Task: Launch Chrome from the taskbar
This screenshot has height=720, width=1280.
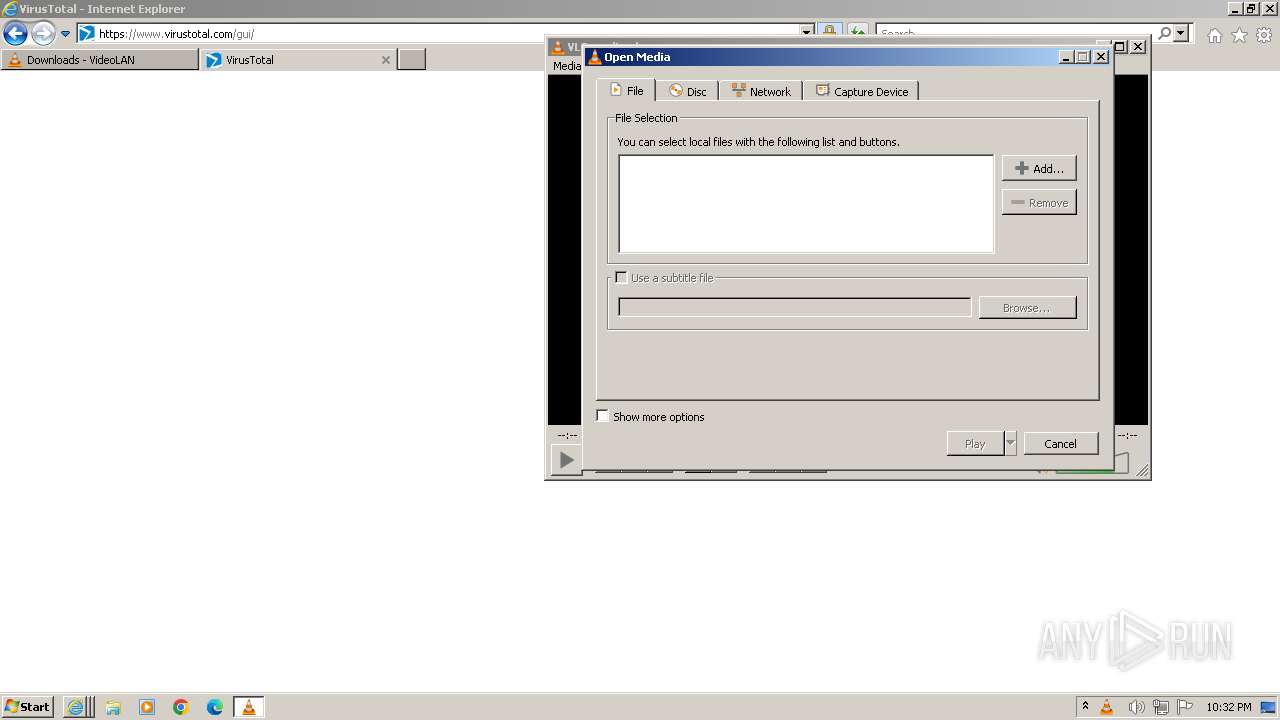Action: coord(181,707)
